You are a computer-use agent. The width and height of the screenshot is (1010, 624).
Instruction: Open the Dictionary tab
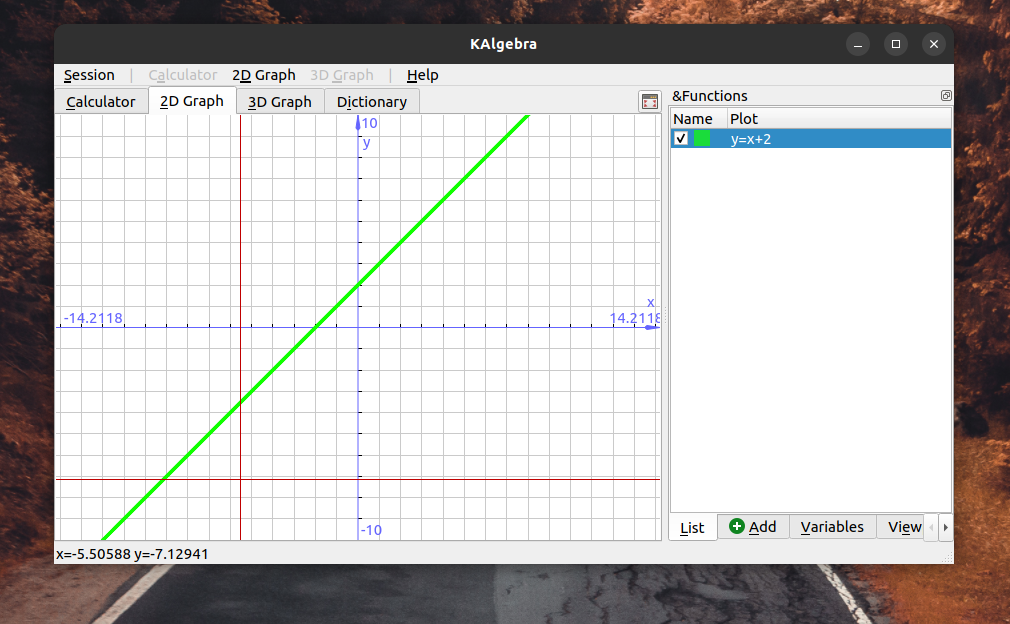coord(372,102)
